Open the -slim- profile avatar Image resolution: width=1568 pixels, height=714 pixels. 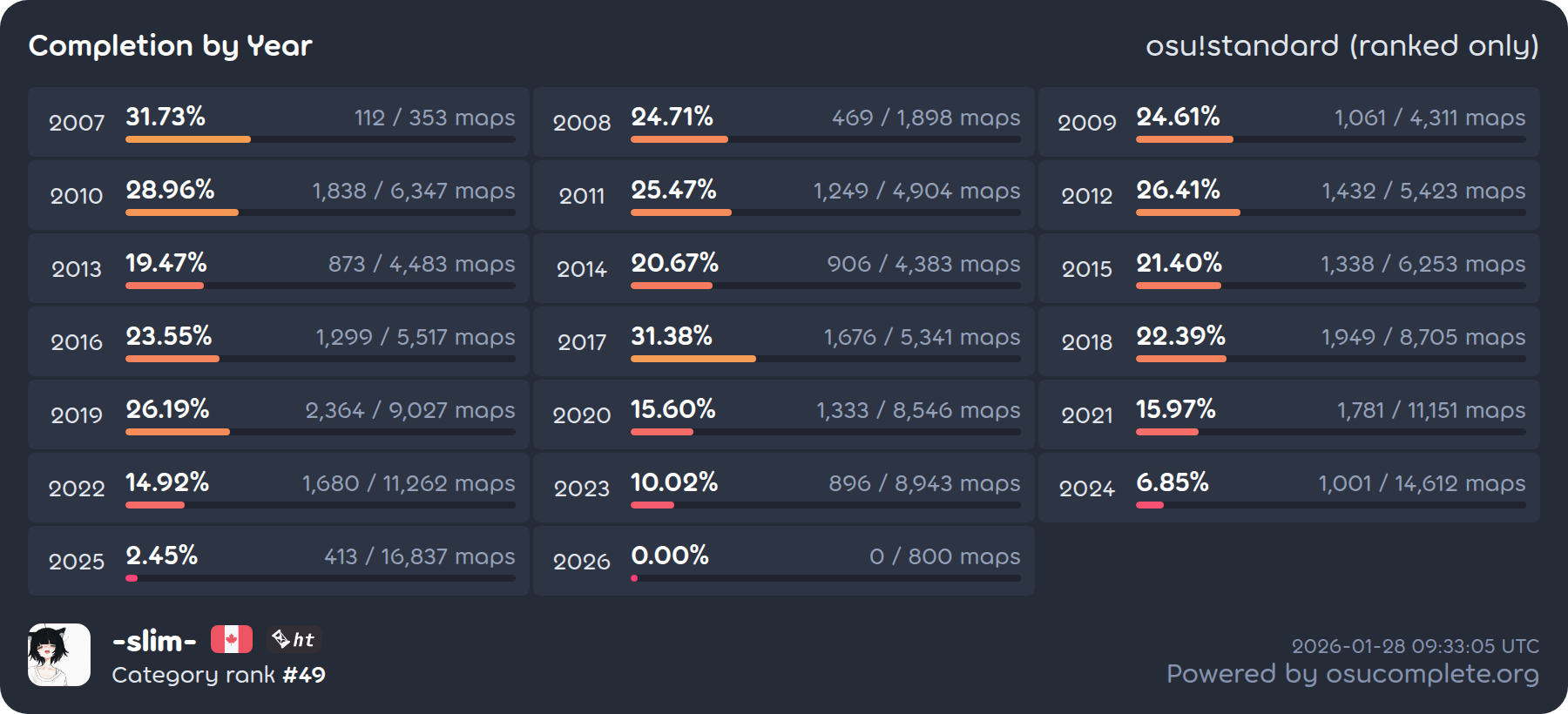(59, 655)
